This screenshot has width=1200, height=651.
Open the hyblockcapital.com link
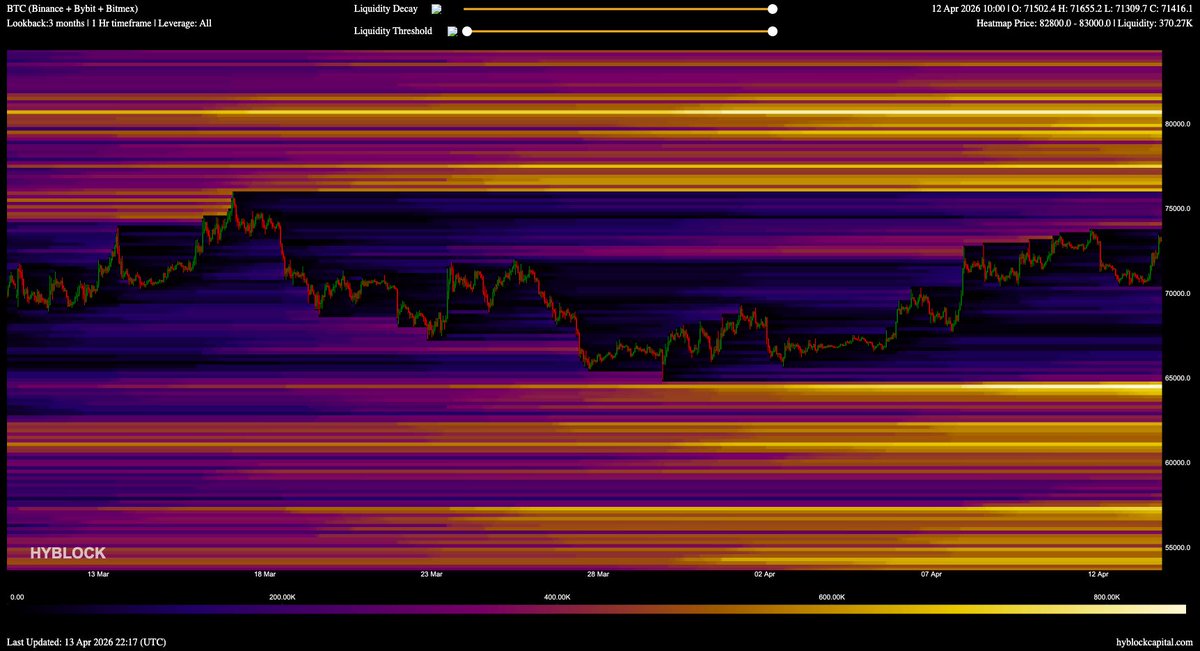click(1154, 641)
